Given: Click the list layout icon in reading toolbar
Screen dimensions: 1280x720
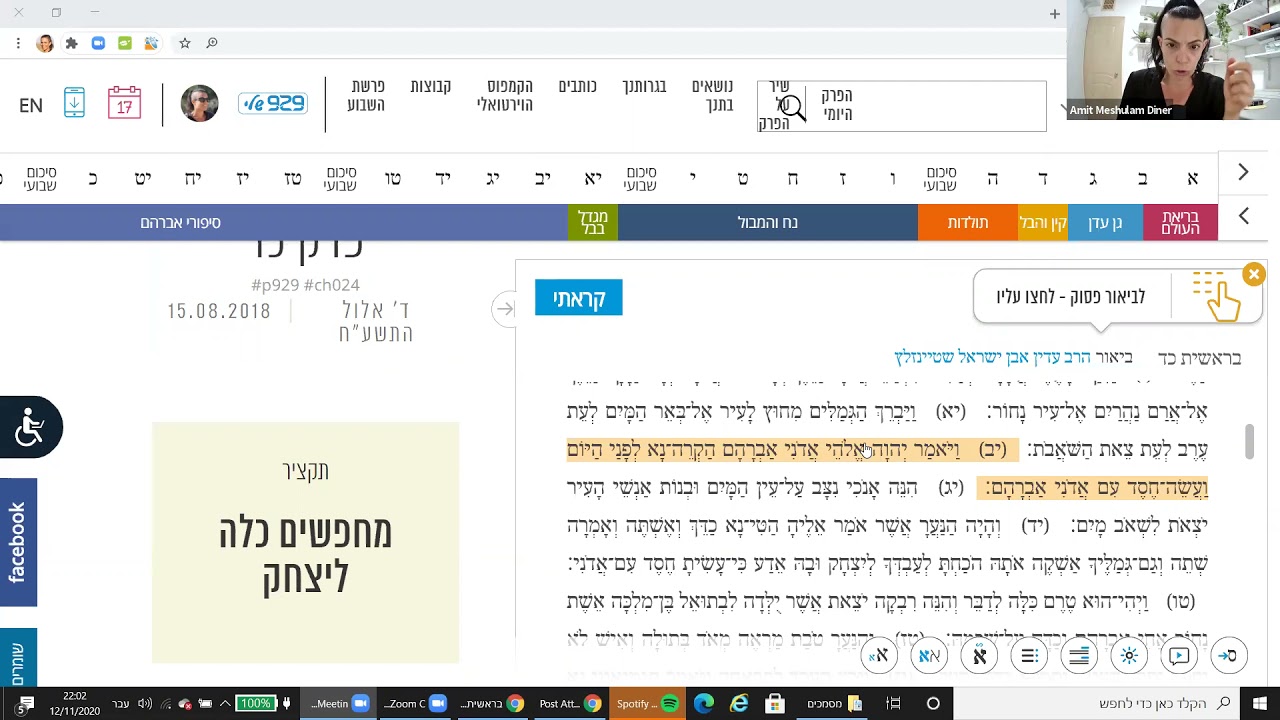Looking at the screenshot, I should point(1029,656).
